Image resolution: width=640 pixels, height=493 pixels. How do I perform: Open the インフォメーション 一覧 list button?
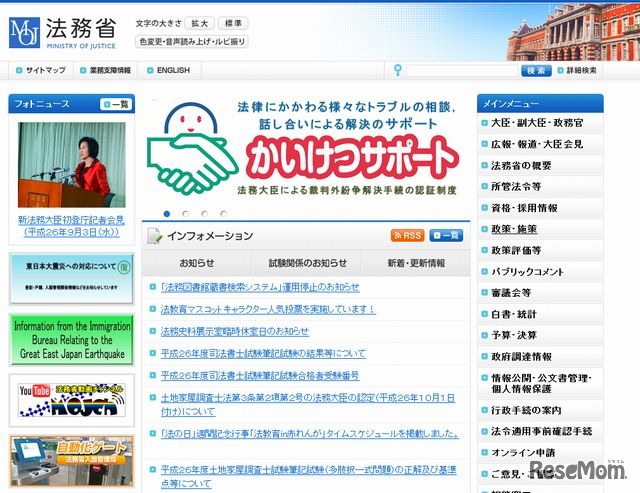tap(446, 235)
